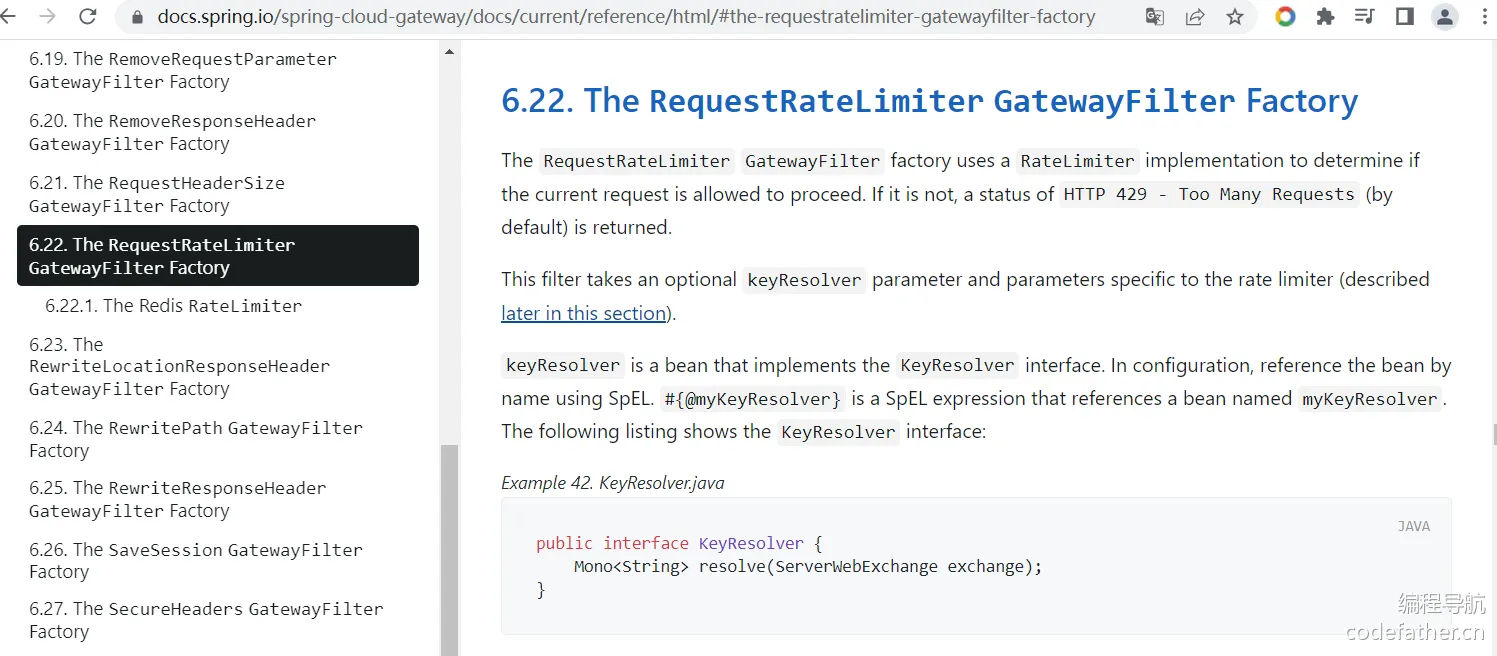1497x656 pixels.
Task: Open 6.19 RemoveRequestParameter GatewayFilter Factory
Action: tap(183, 71)
